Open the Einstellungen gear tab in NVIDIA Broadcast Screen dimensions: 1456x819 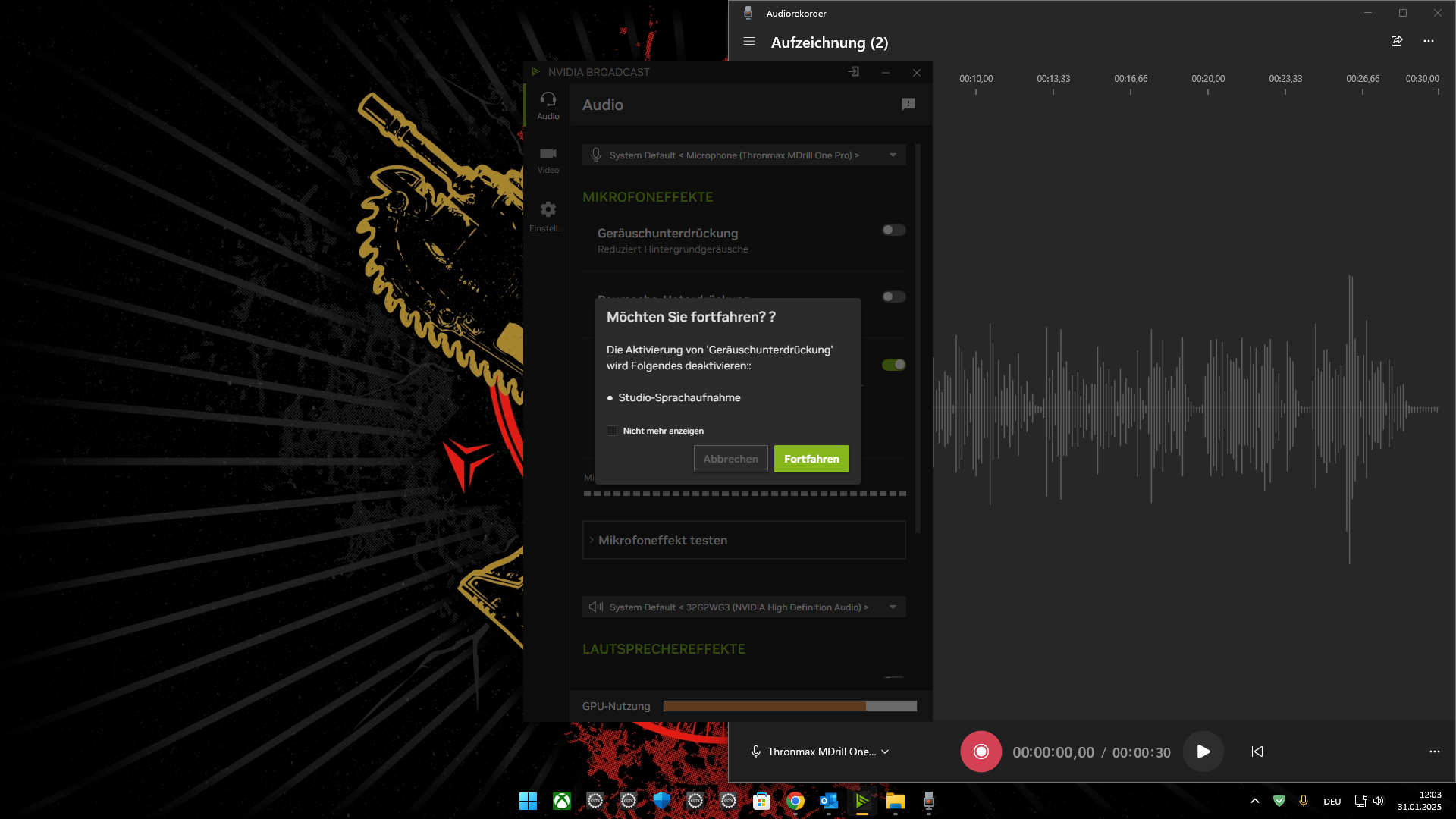pos(548,216)
